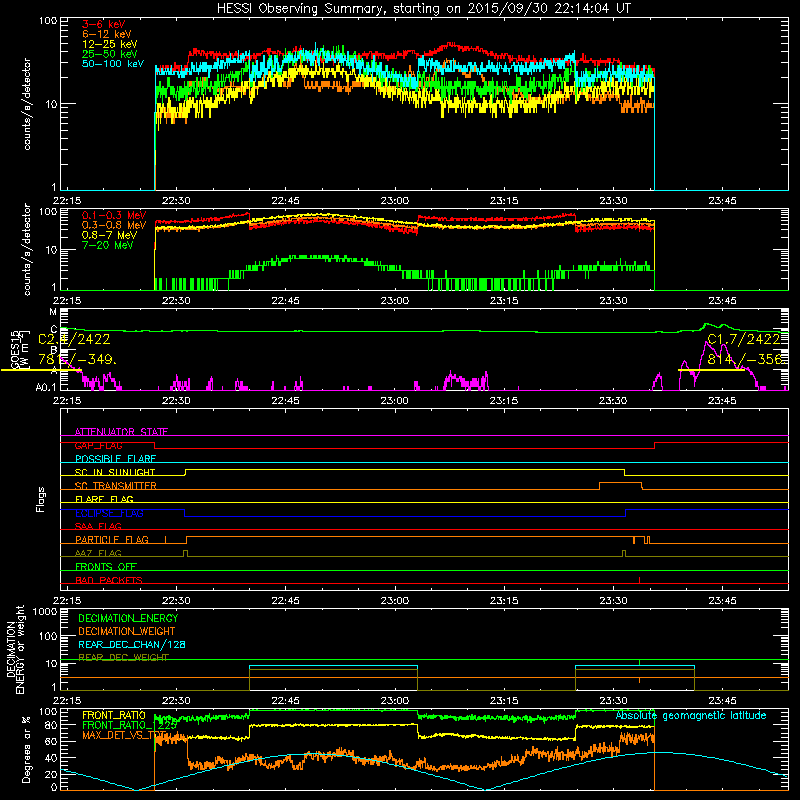Click the 'C1.7/2422' flare annotation

point(744,340)
